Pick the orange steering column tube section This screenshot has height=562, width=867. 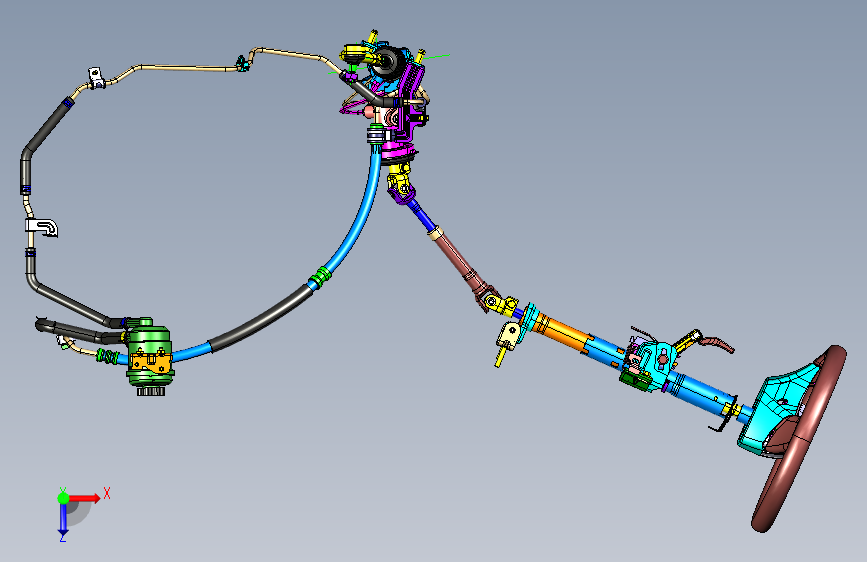(x=564, y=331)
